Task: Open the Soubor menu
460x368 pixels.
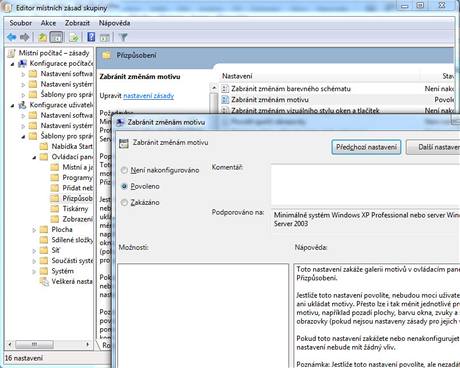Action: [21, 23]
